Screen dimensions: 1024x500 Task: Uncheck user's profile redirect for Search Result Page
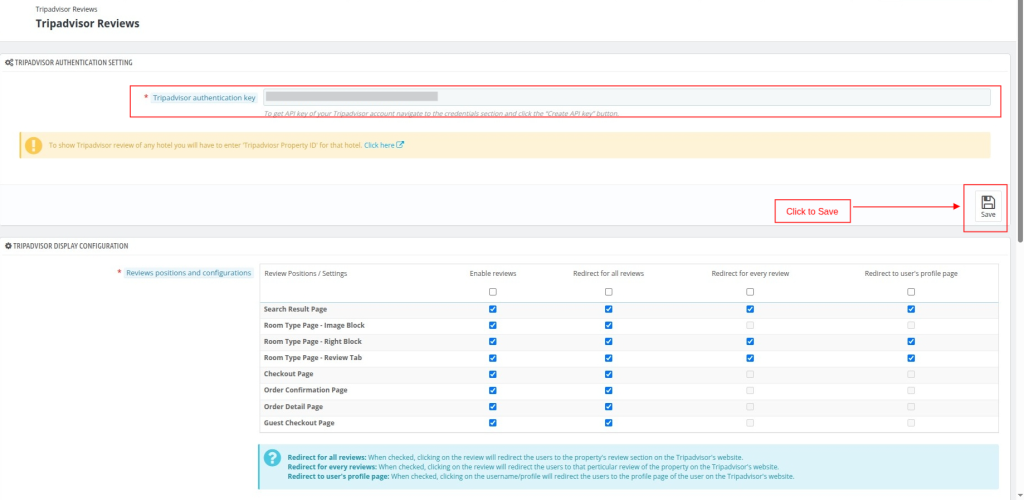(911, 309)
